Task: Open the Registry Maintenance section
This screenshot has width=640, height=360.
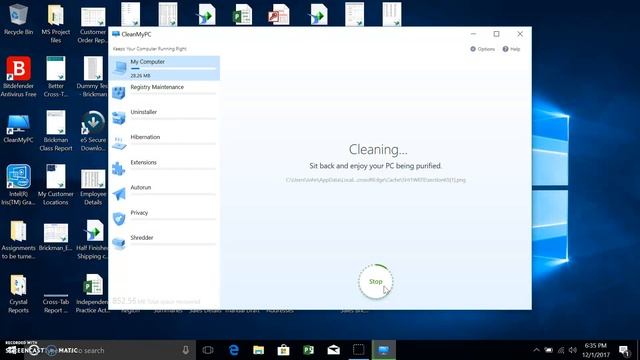Action: 164,92
